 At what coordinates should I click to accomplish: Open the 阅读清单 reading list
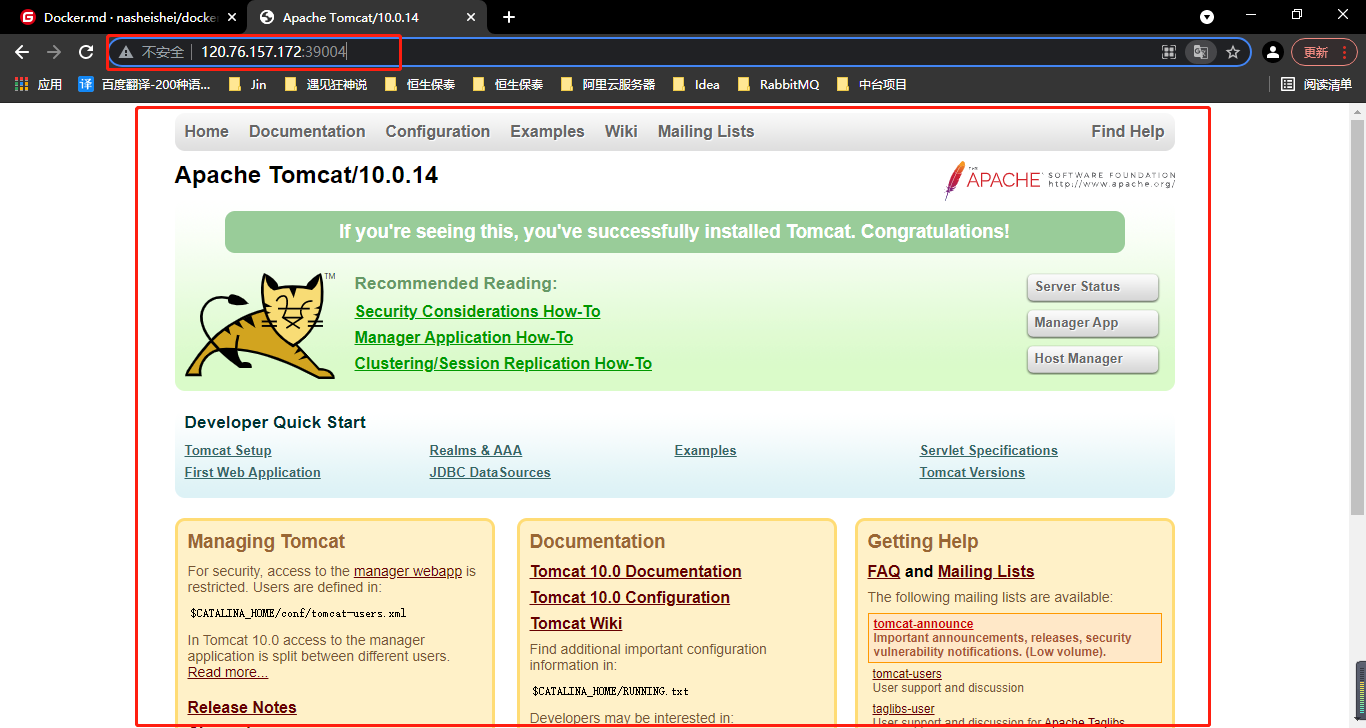[x=1317, y=85]
